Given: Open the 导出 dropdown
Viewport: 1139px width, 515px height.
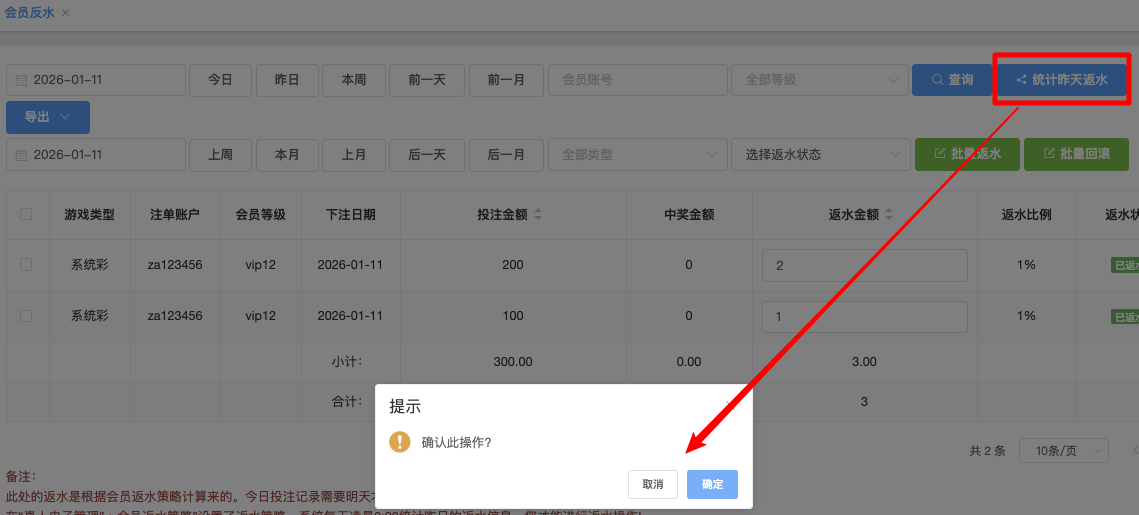Looking at the screenshot, I should 47,117.
